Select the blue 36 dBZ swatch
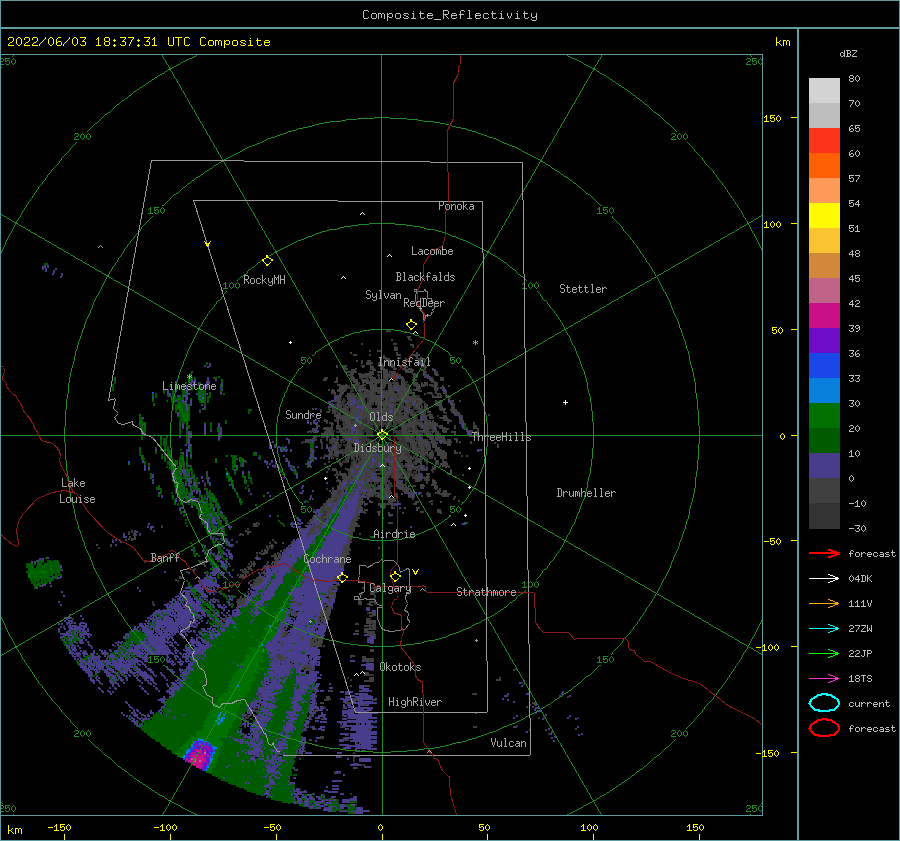 824,365
